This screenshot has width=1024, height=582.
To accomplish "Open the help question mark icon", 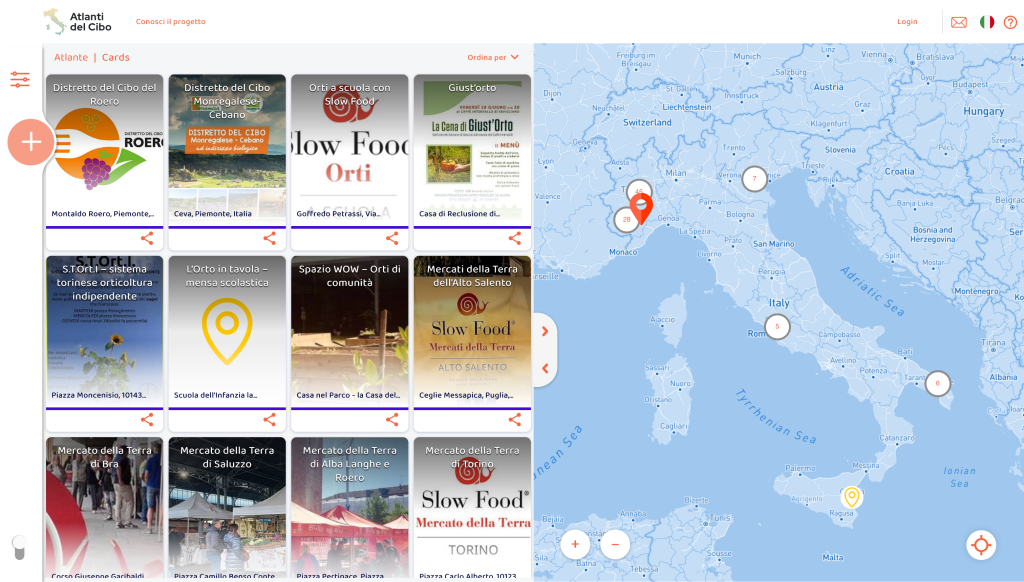I will pos(1010,22).
